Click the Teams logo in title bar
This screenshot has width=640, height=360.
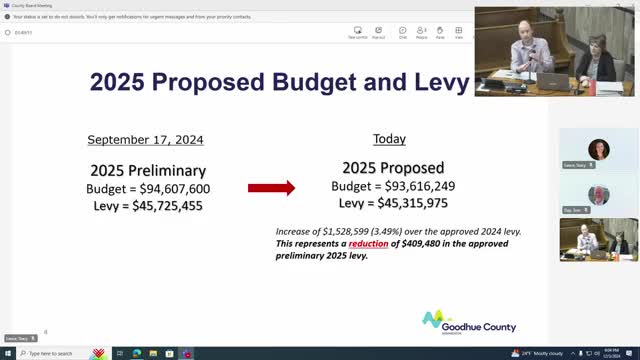pyautogui.click(x=7, y=5)
